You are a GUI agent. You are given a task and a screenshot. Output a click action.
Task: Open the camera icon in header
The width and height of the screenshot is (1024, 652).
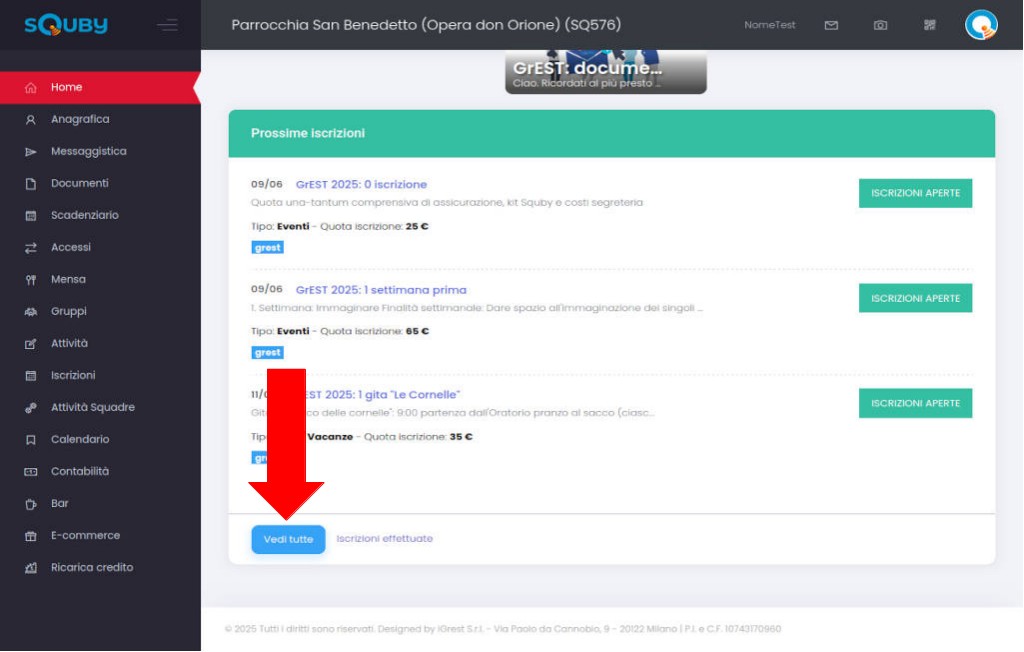pyautogui.click(x=880, y=25)
